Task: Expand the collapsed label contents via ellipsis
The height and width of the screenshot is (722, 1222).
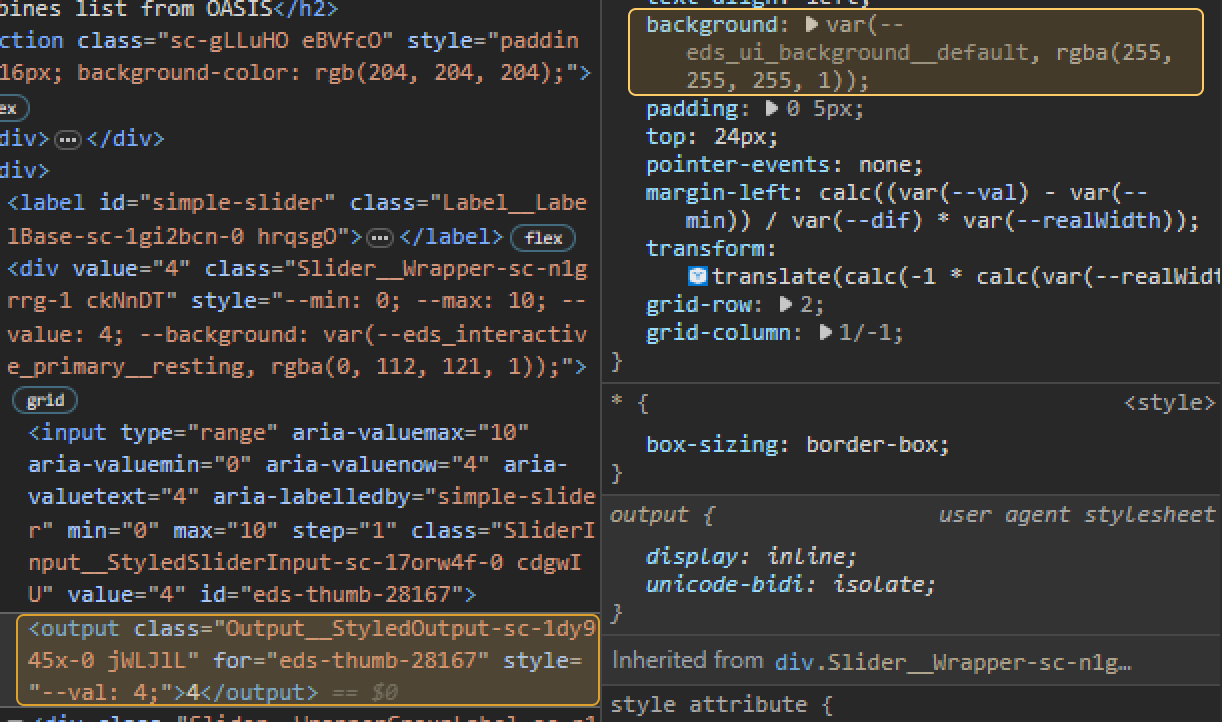Action: coord(379,237)
